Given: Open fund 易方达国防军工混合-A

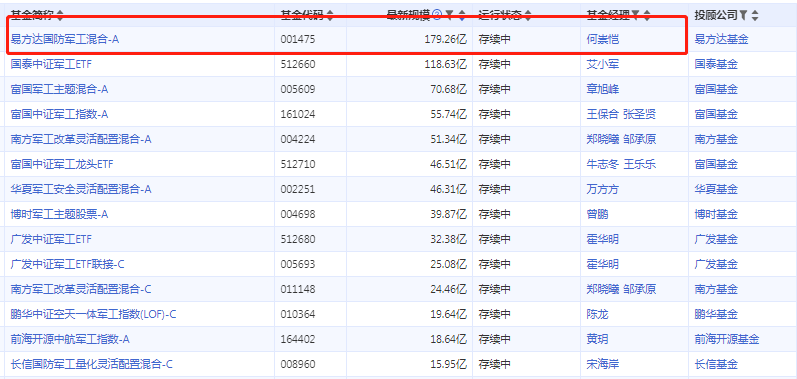Looking at the screenshot, I should pyautogui.click(x=65, y=39).
